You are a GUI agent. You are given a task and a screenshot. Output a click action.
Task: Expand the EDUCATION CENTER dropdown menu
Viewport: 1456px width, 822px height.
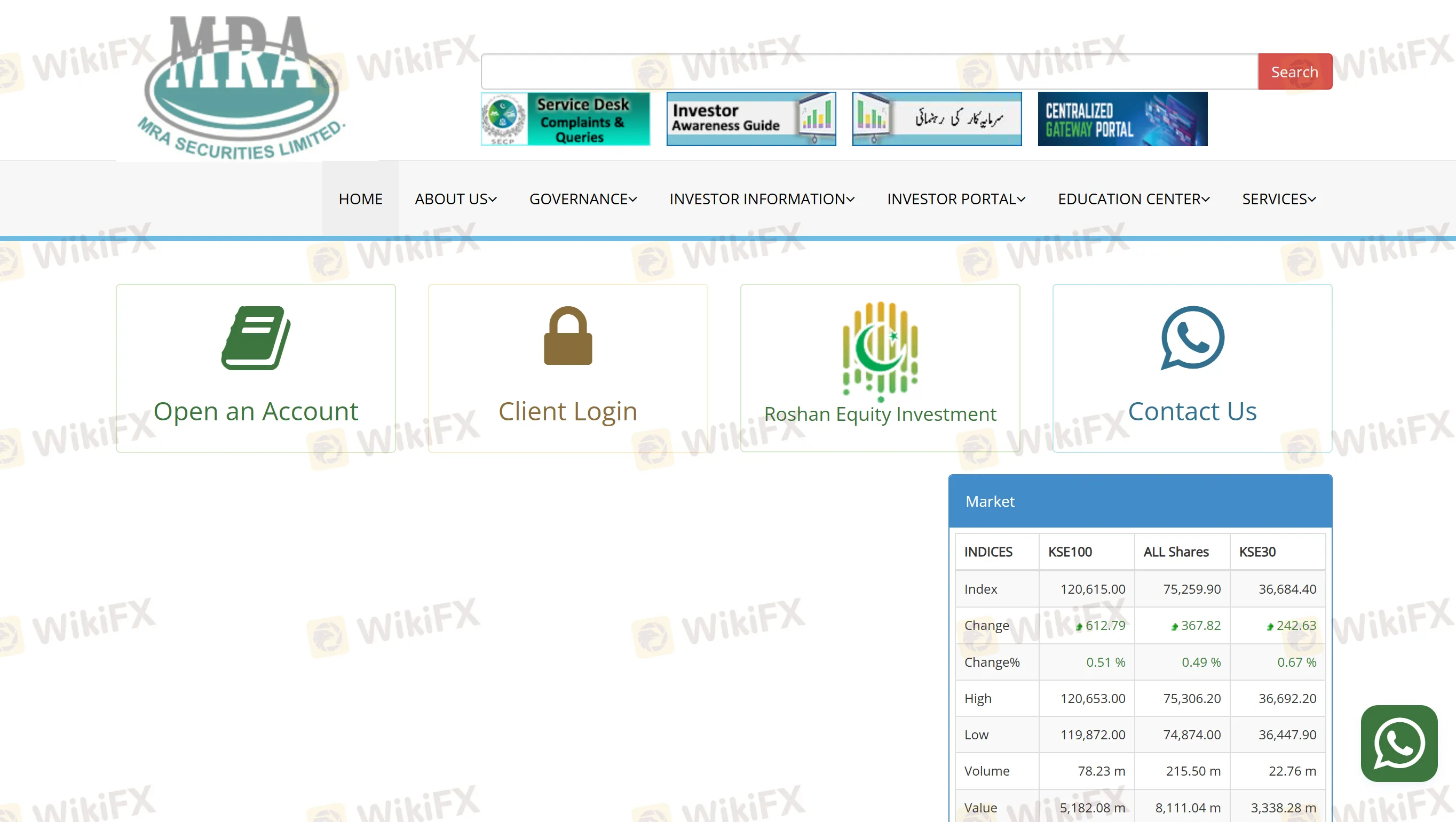(x=1134, y=199)
